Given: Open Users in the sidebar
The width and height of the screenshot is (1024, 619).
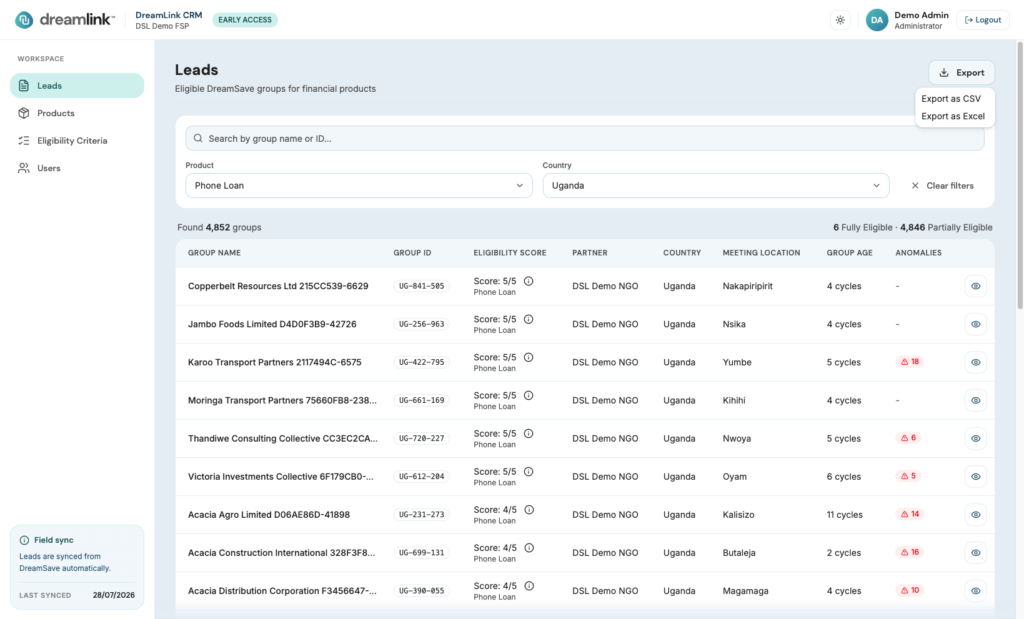Looking at the screenshot, I should click(x=77, y=168).
